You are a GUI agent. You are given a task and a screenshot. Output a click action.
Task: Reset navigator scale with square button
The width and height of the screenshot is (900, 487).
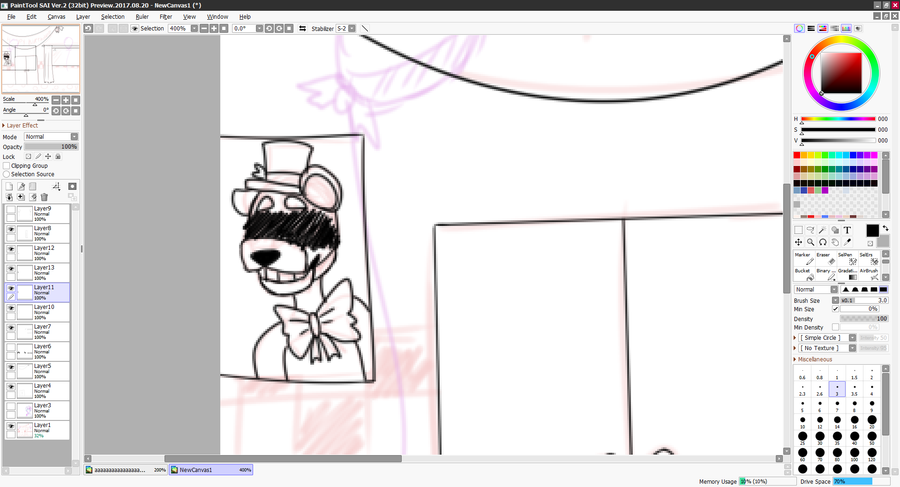pyautogui.click(x=76, y=100)
